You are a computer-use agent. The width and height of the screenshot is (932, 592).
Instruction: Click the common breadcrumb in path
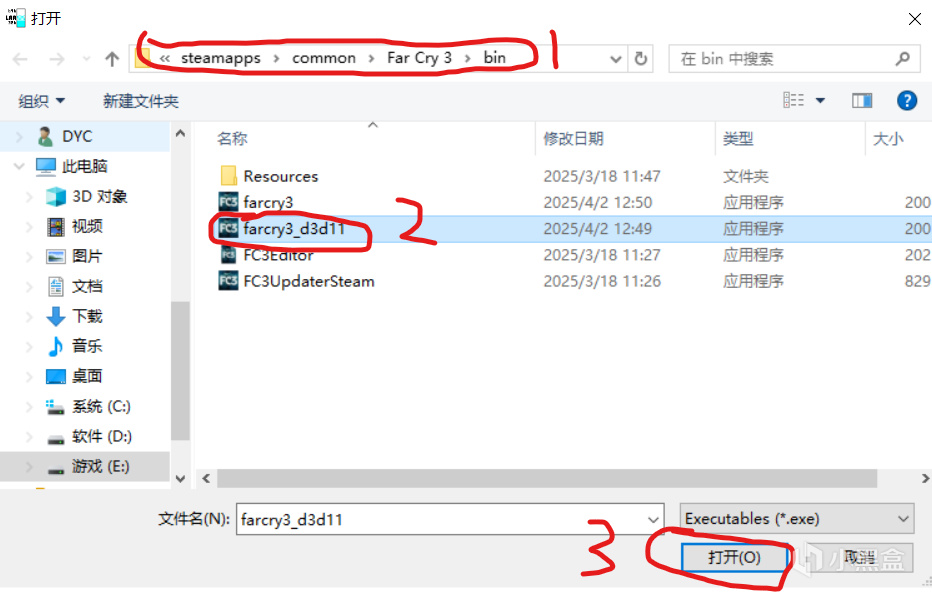324,58
